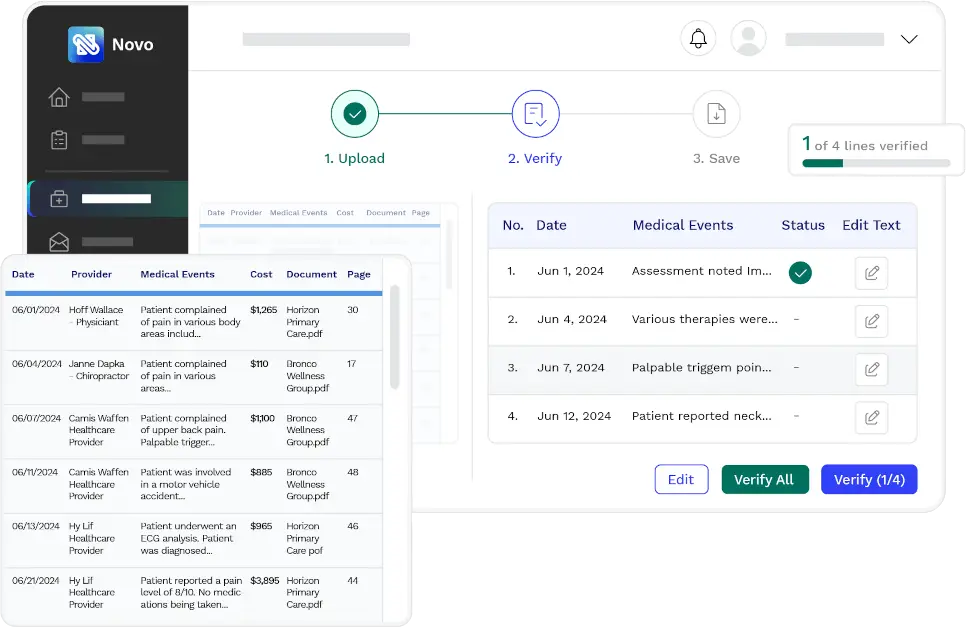
Task: Click the 06/21/2024 date cell
Action: pos(36,581)
